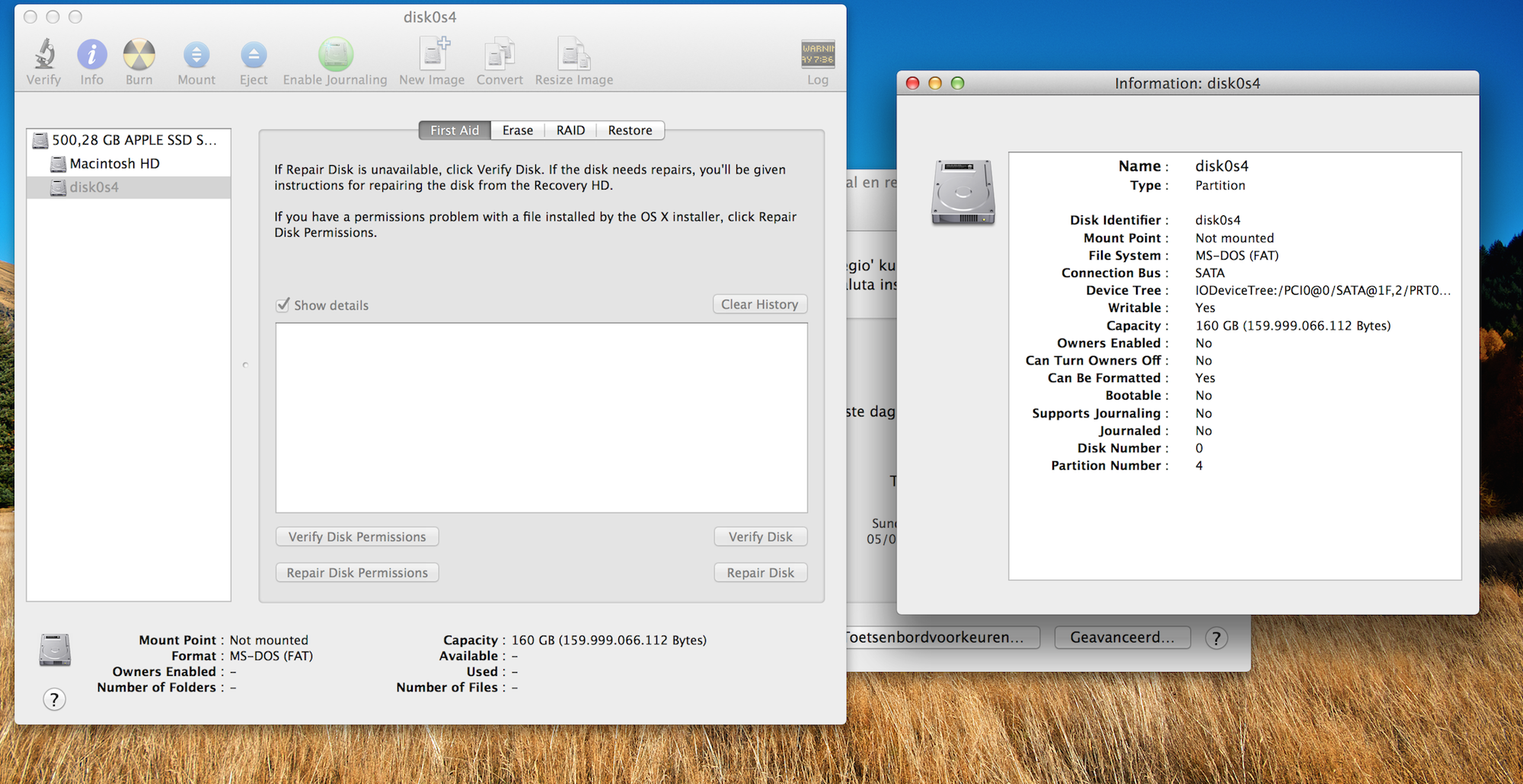Click the bottom Capacity 160 GB value

[609, 640]
